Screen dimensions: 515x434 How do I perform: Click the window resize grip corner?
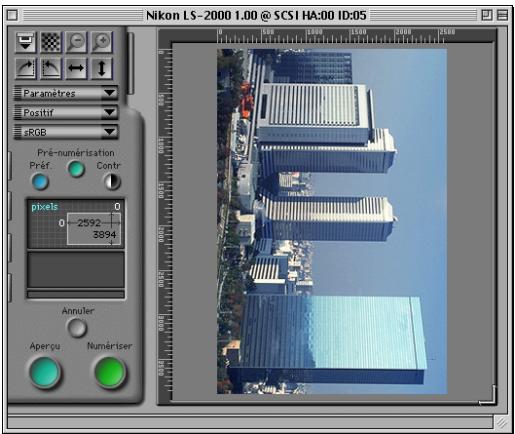501,423
